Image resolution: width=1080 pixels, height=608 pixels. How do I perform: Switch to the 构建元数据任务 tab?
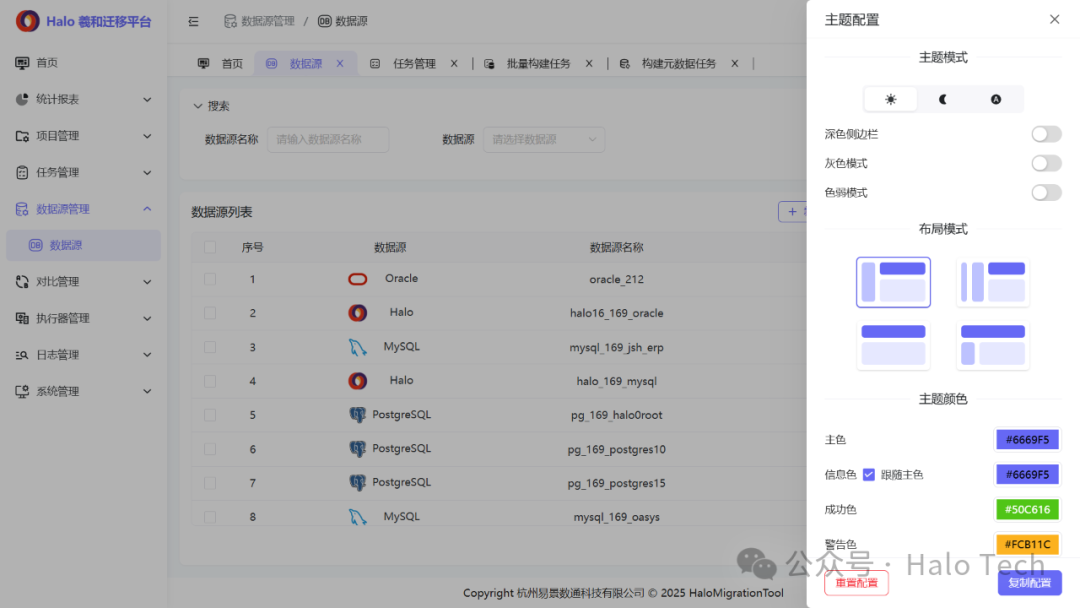coord(678,63)
